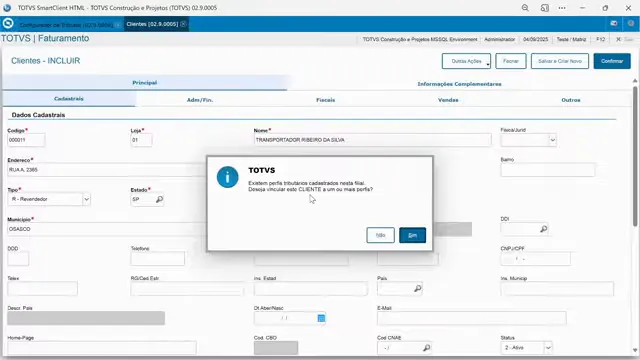Click F12 in the status bar
This screenshot has height=360, width=640.
pos(600,40)
